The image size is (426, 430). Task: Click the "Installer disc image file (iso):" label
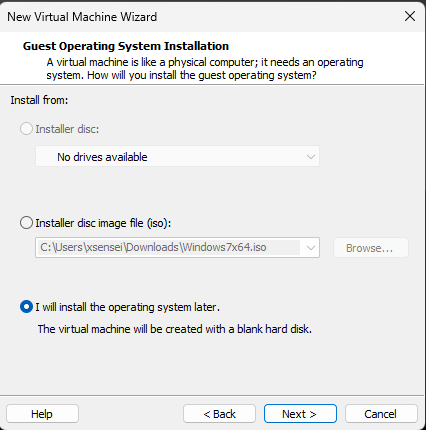103,223
